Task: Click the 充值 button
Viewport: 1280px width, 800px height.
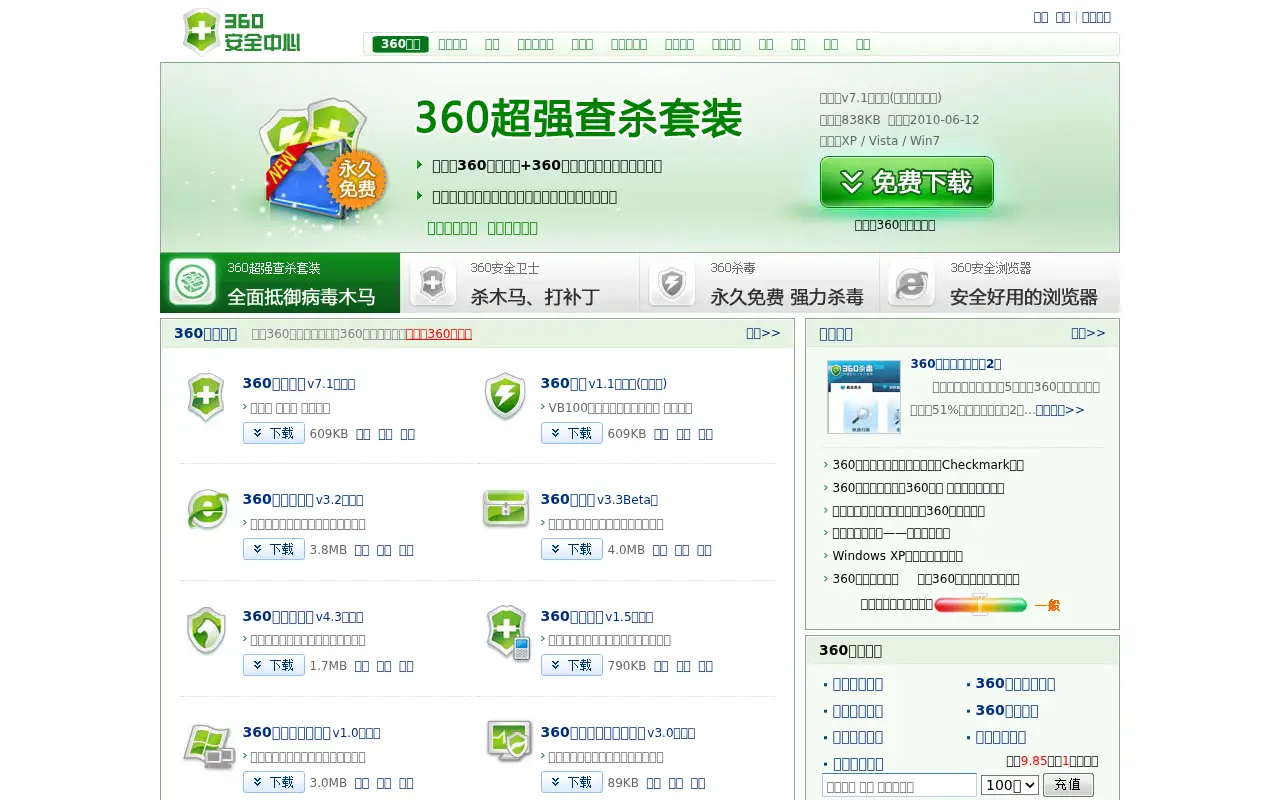Action: pyautogui.click(x=1068, y=785)
